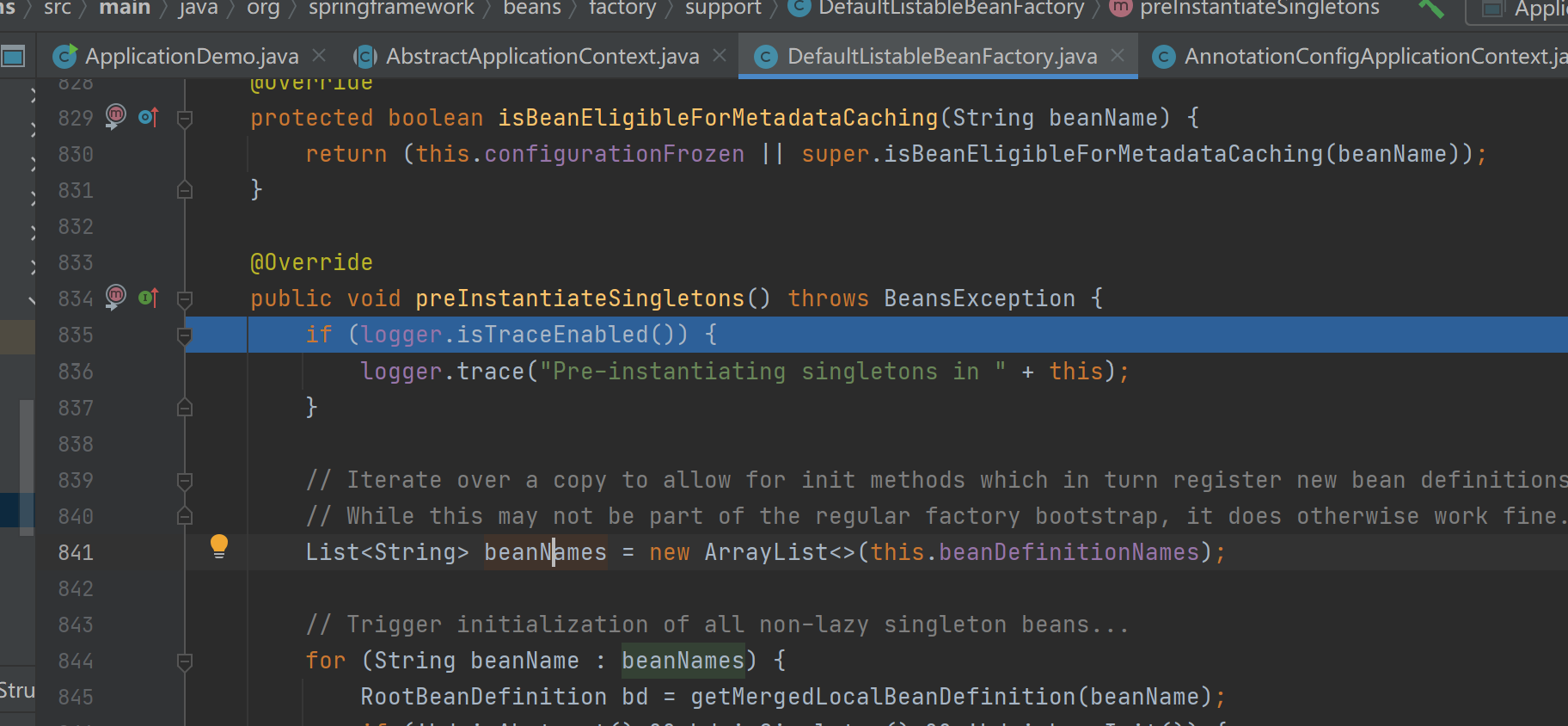This screenshot has width=1568, height=726.
Task: Click line number 841 in the gutter
Action: (76, 552)
